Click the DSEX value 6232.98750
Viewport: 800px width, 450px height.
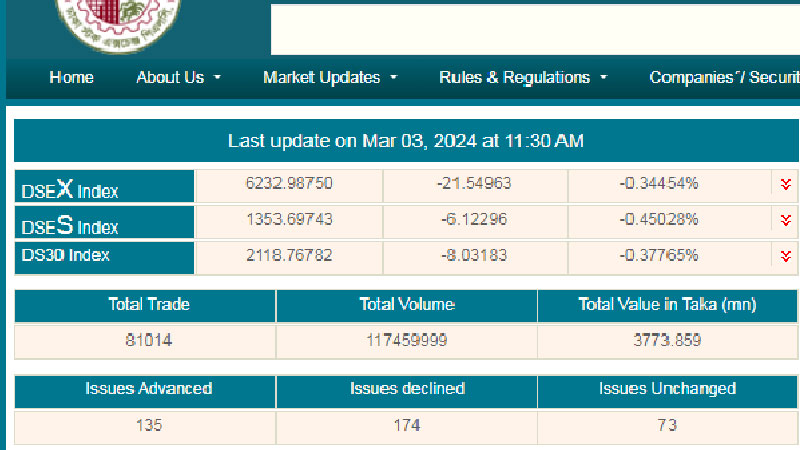(289, 184)
